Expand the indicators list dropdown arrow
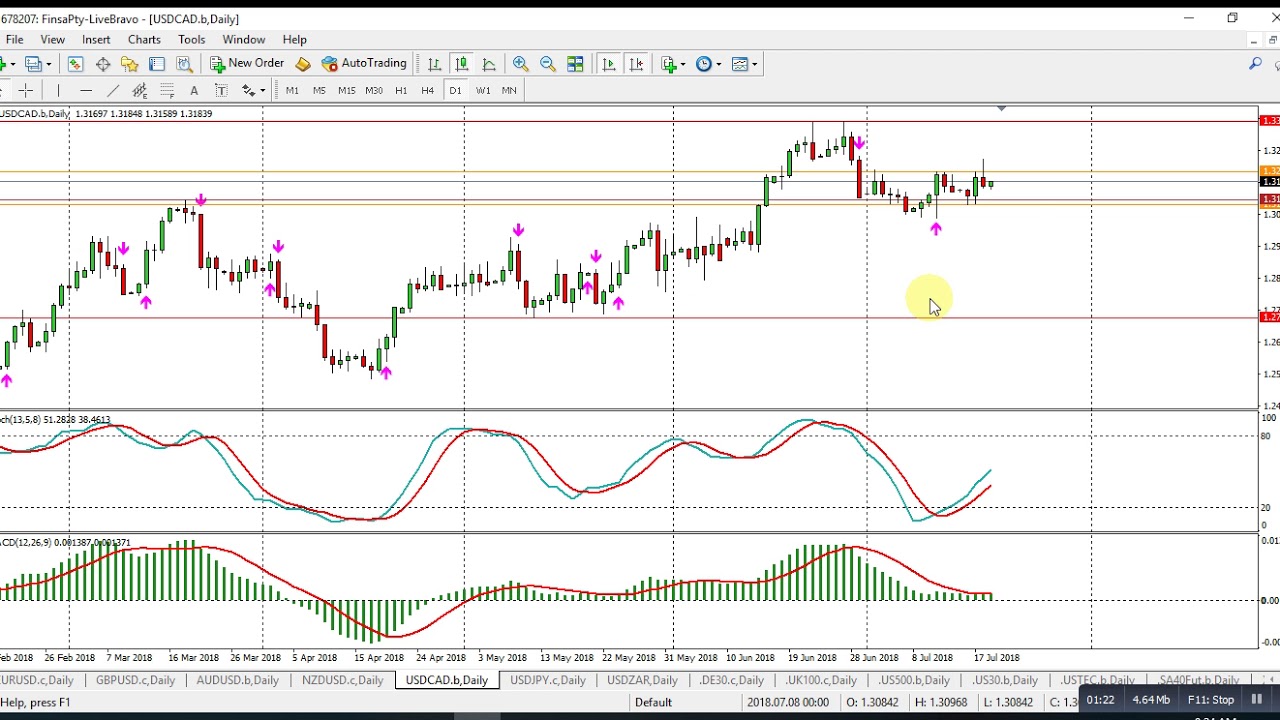The height and width of the screenshot is (720, 1280). (x=681, y=64)
